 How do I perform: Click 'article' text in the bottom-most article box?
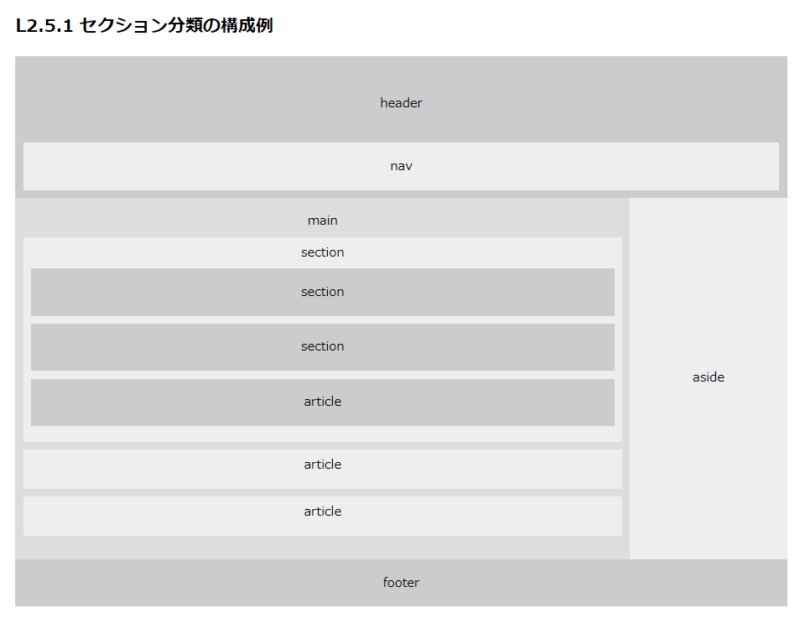pos(322,511)
